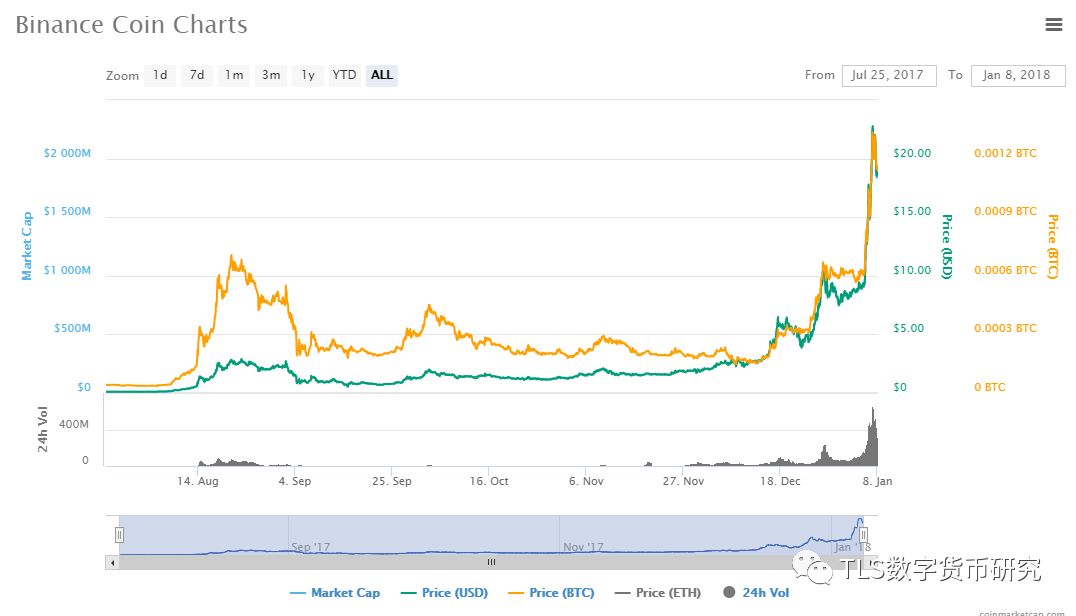
Task: Set zoom range to 1d
Action: [160, 75]
